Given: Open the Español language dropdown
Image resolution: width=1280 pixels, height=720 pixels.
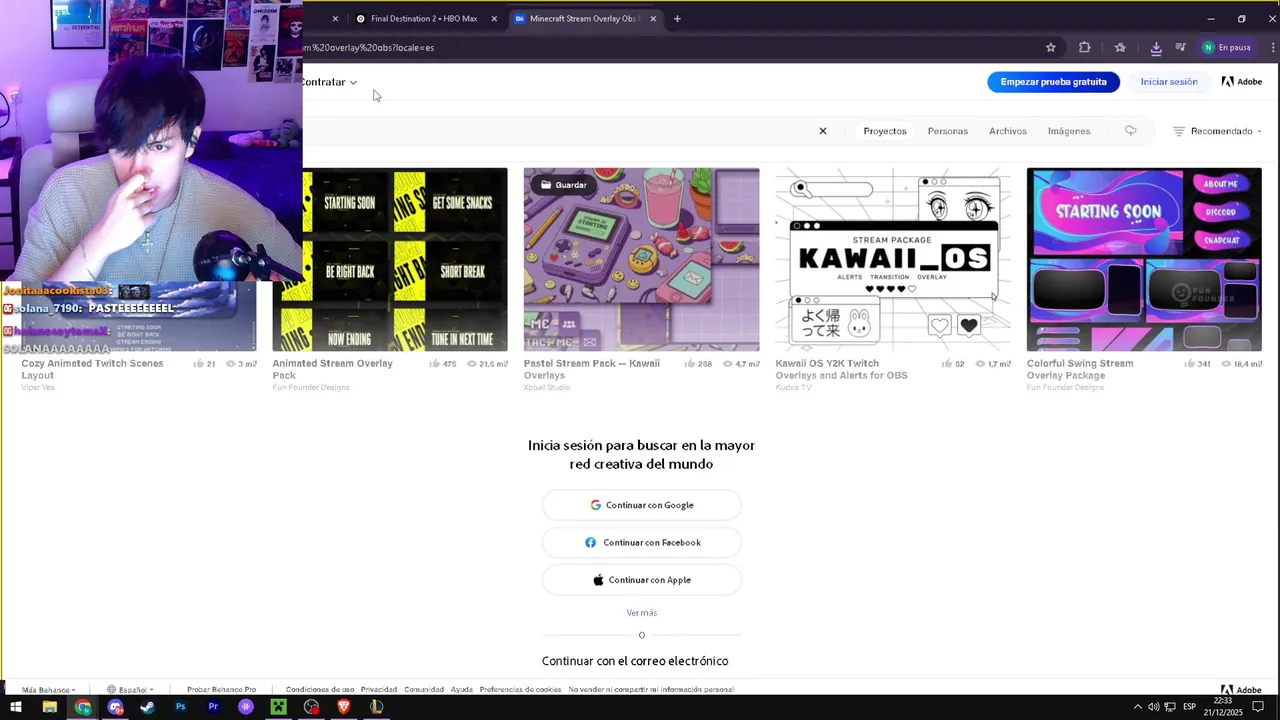Looking at the screenshot, I should [x=130, y=690].
